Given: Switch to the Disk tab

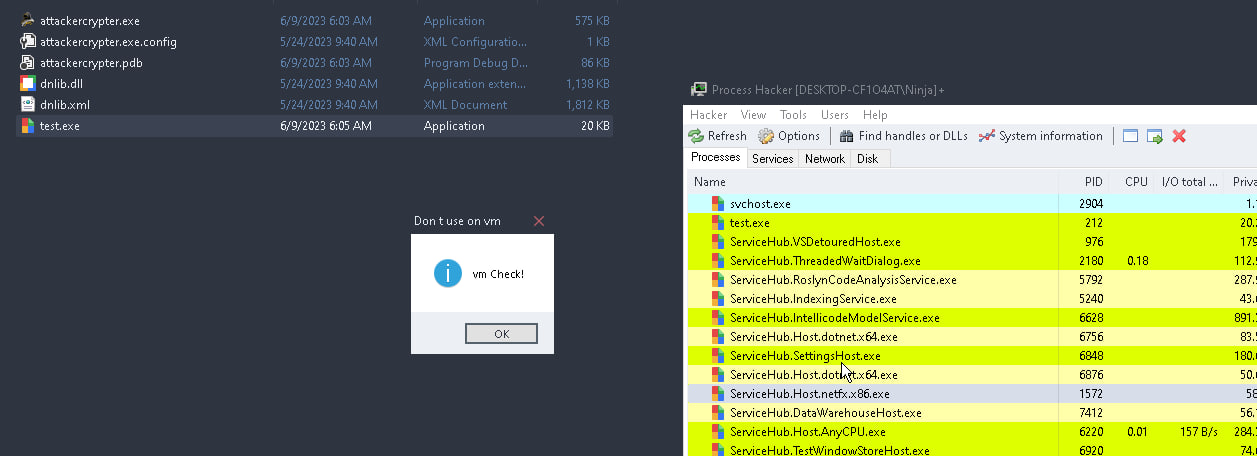Looking at the screenshot, I should point(868,159).
